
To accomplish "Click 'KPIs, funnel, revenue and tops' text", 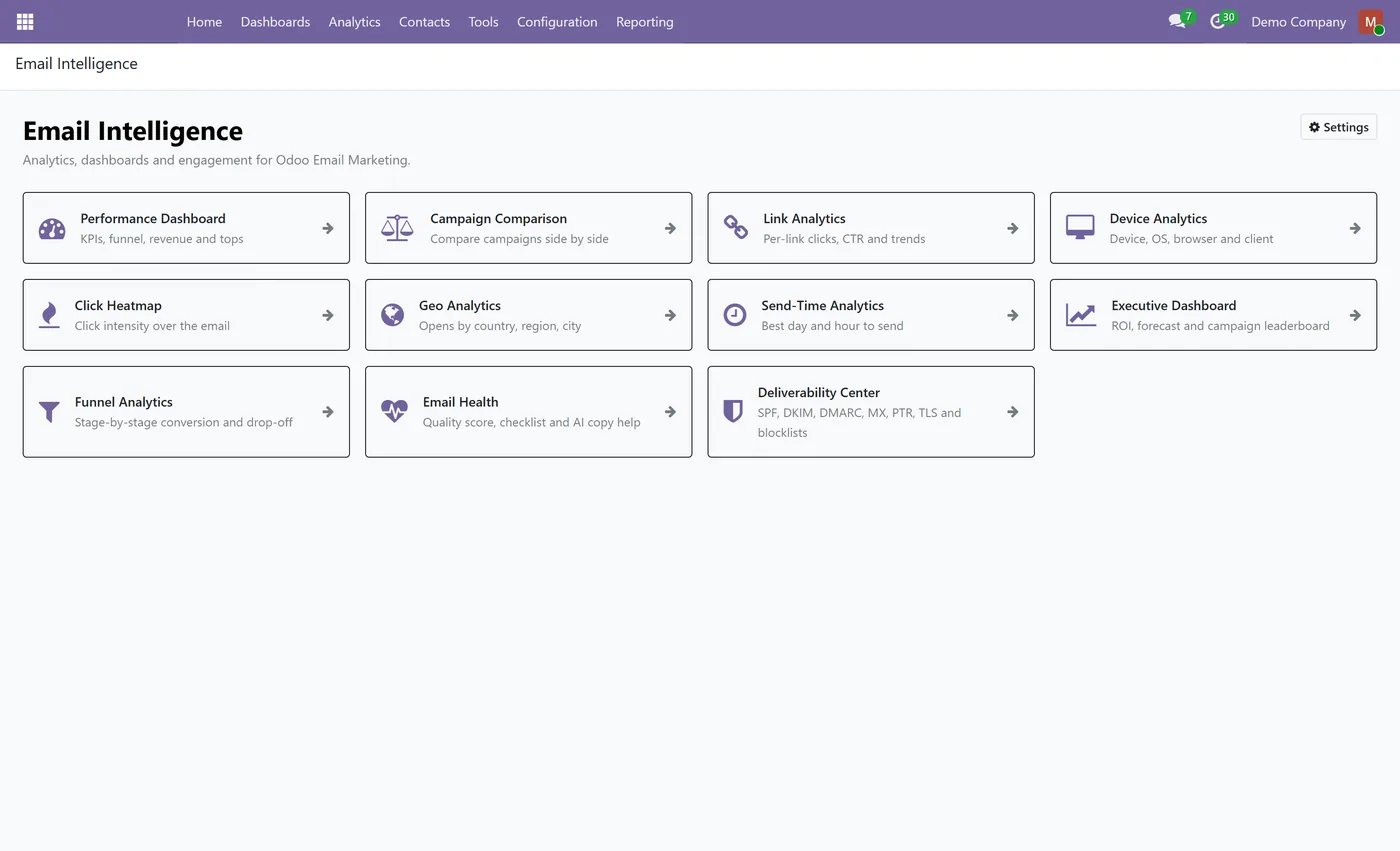I will [x=162, y=239].
